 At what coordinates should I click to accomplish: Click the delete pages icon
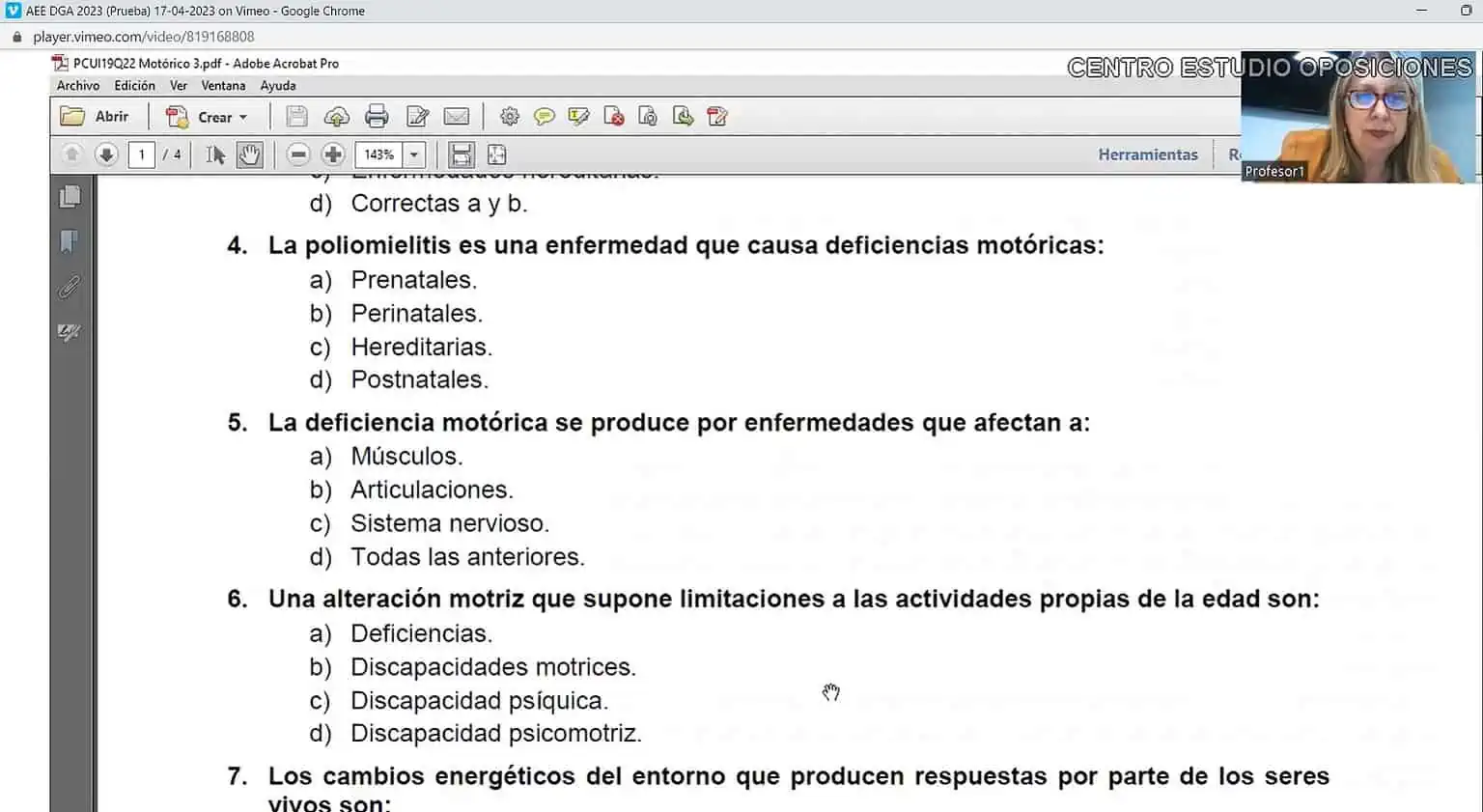[614, 117]
